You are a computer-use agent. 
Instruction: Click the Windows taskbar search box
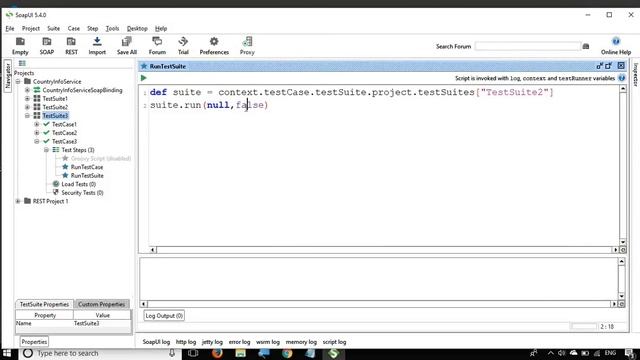point(100,353)
